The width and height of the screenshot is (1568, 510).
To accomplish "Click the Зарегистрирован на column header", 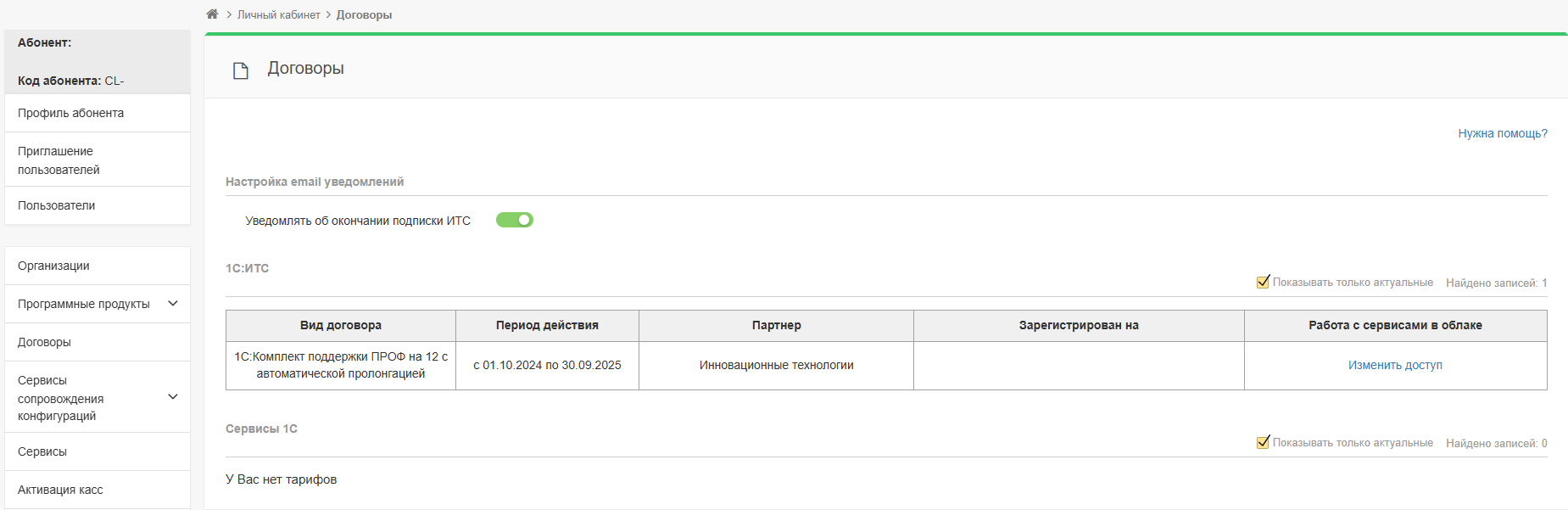I will (1079, 325).
